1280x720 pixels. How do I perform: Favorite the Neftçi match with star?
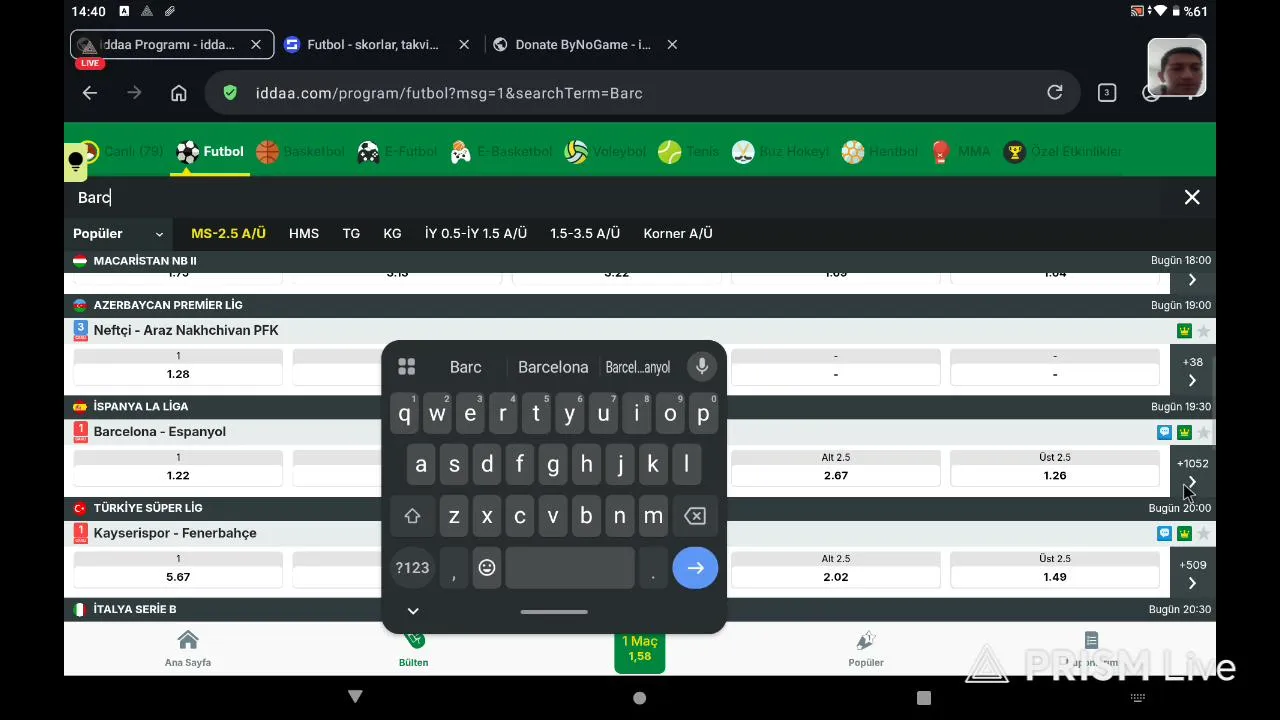point(1204,331)
